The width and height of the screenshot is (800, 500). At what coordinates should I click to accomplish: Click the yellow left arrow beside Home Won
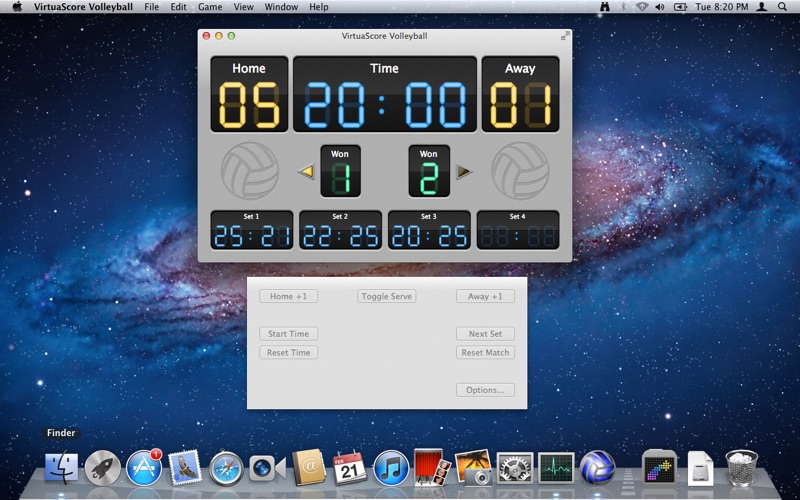[306, 171]
